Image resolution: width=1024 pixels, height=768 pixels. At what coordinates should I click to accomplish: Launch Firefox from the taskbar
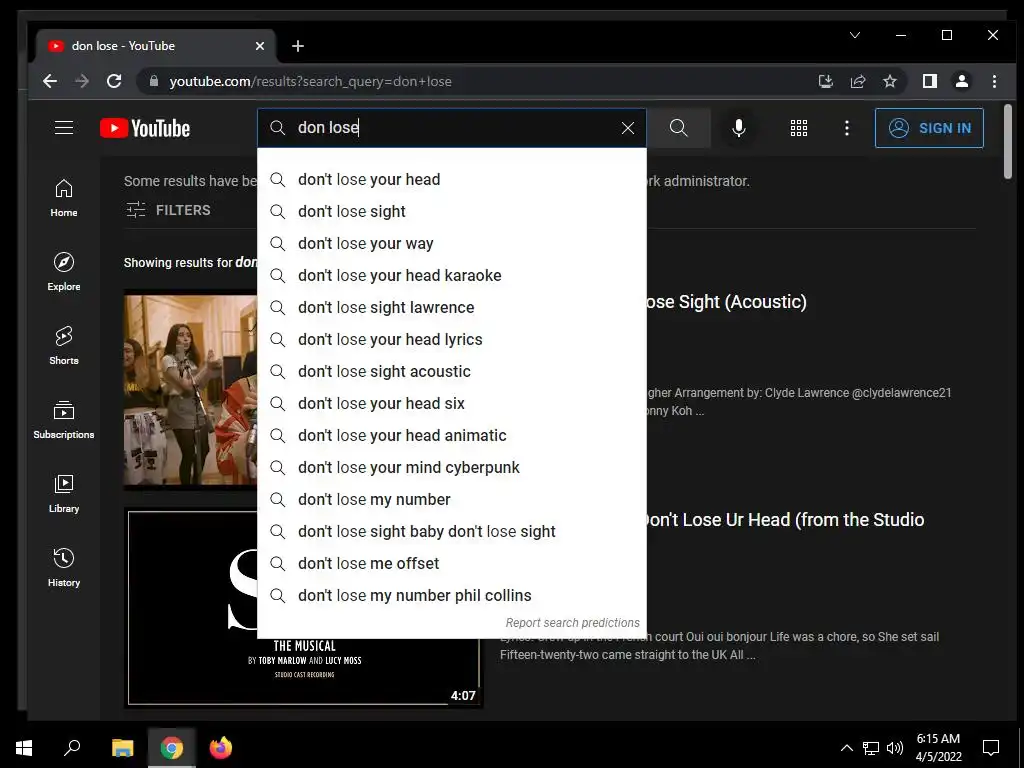[220, 748]
